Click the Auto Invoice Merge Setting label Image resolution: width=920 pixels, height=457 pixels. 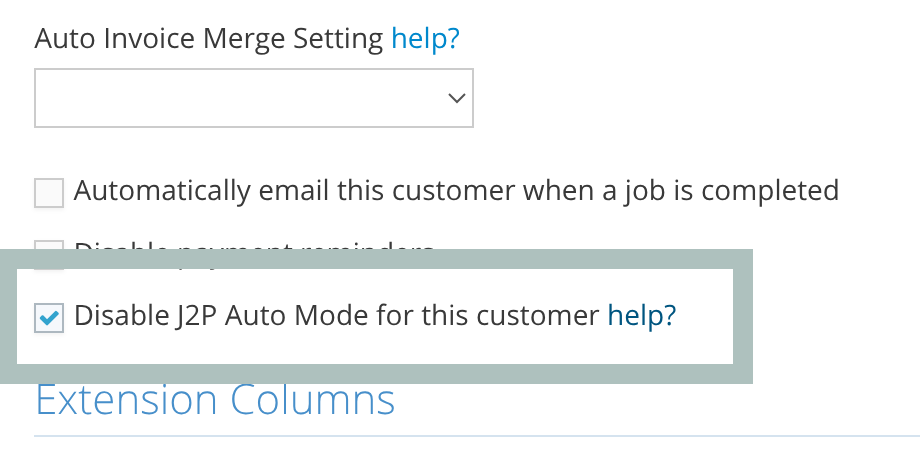(x=208, y=39)
